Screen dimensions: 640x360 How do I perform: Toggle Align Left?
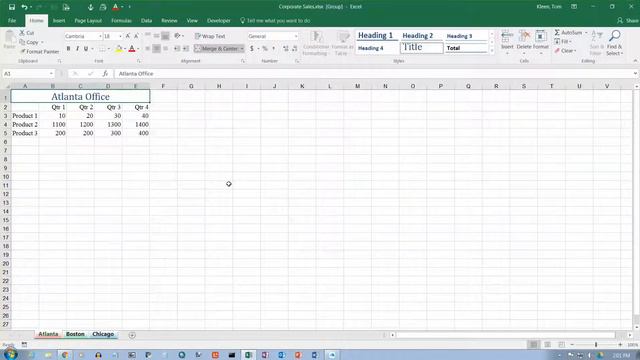pos(147,49)
